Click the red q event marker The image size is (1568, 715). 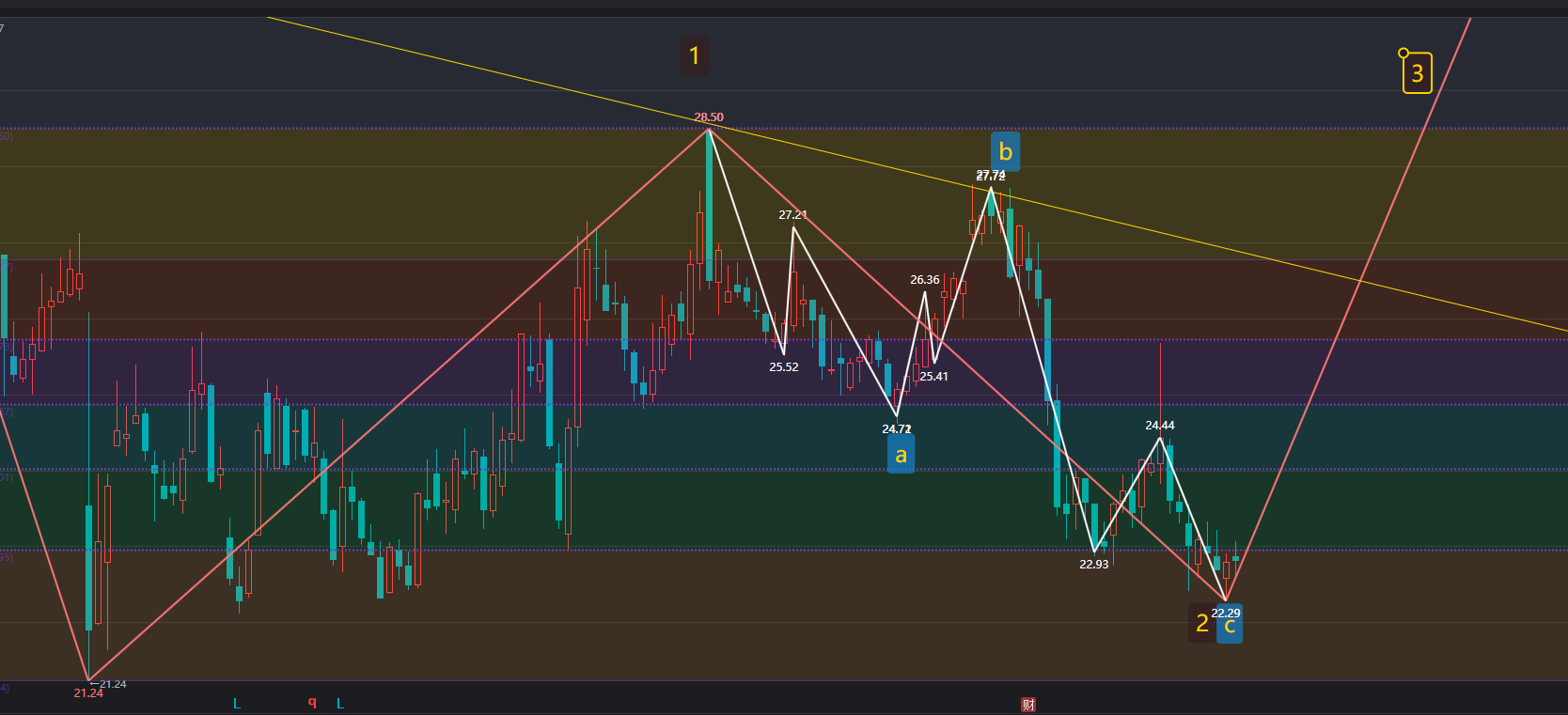312,703
